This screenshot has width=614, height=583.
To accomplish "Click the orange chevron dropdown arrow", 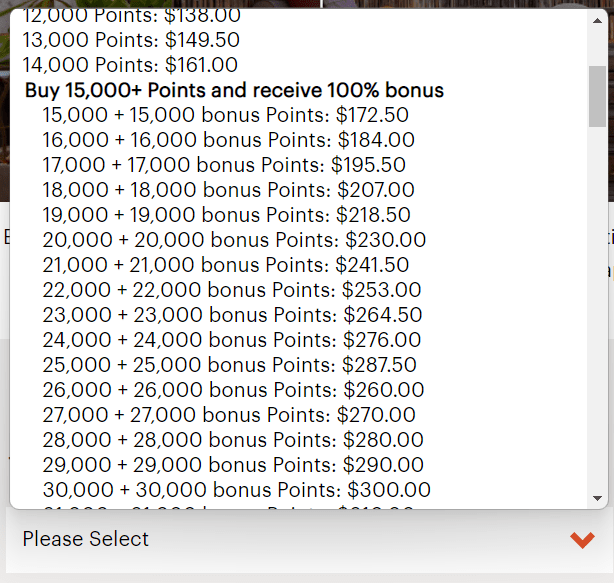I will pos(582,540).
